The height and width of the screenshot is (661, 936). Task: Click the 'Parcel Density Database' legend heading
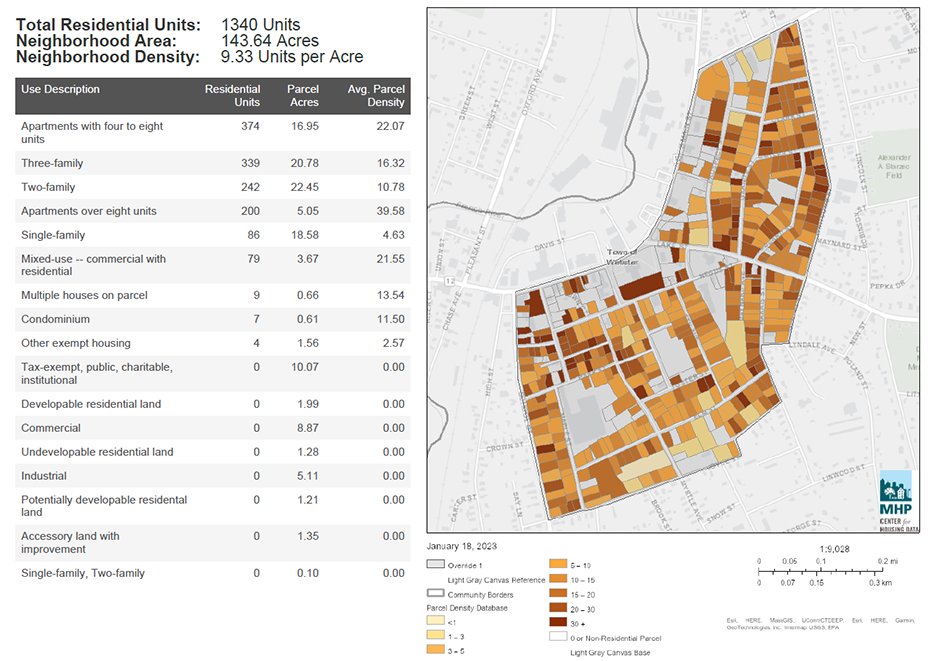[x=467, y=607]
